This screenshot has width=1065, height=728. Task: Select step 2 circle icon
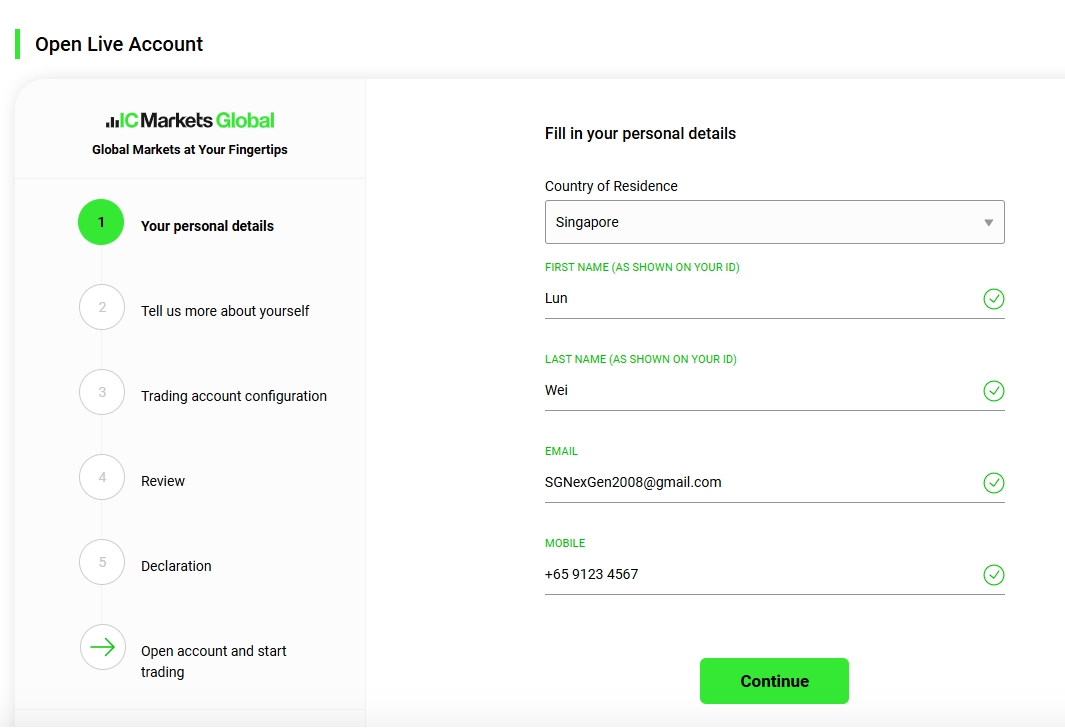(102, 307)
